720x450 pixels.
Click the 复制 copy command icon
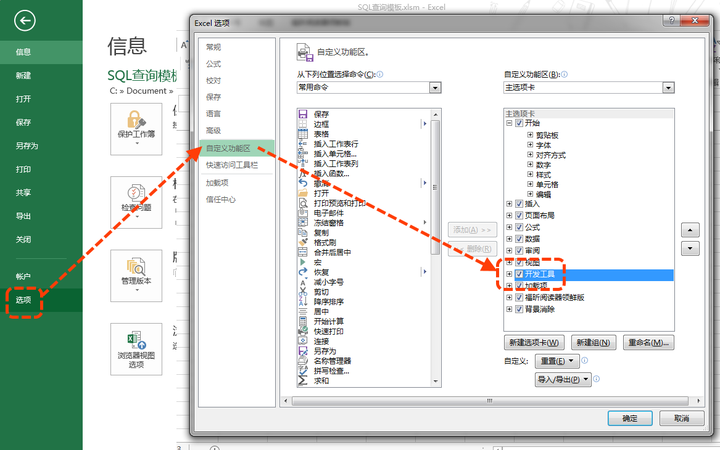point(303,232)
